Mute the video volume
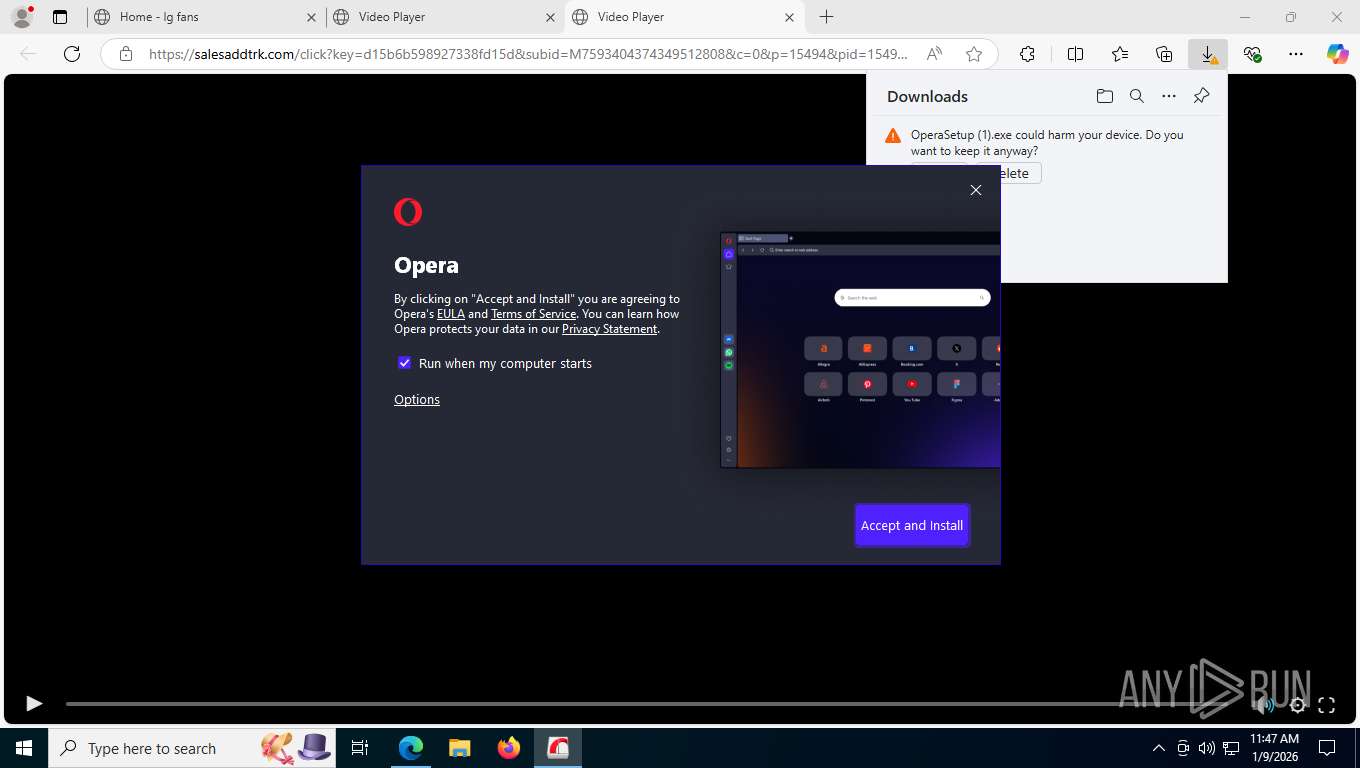 pyautogui.click(x=1265, y=705)
